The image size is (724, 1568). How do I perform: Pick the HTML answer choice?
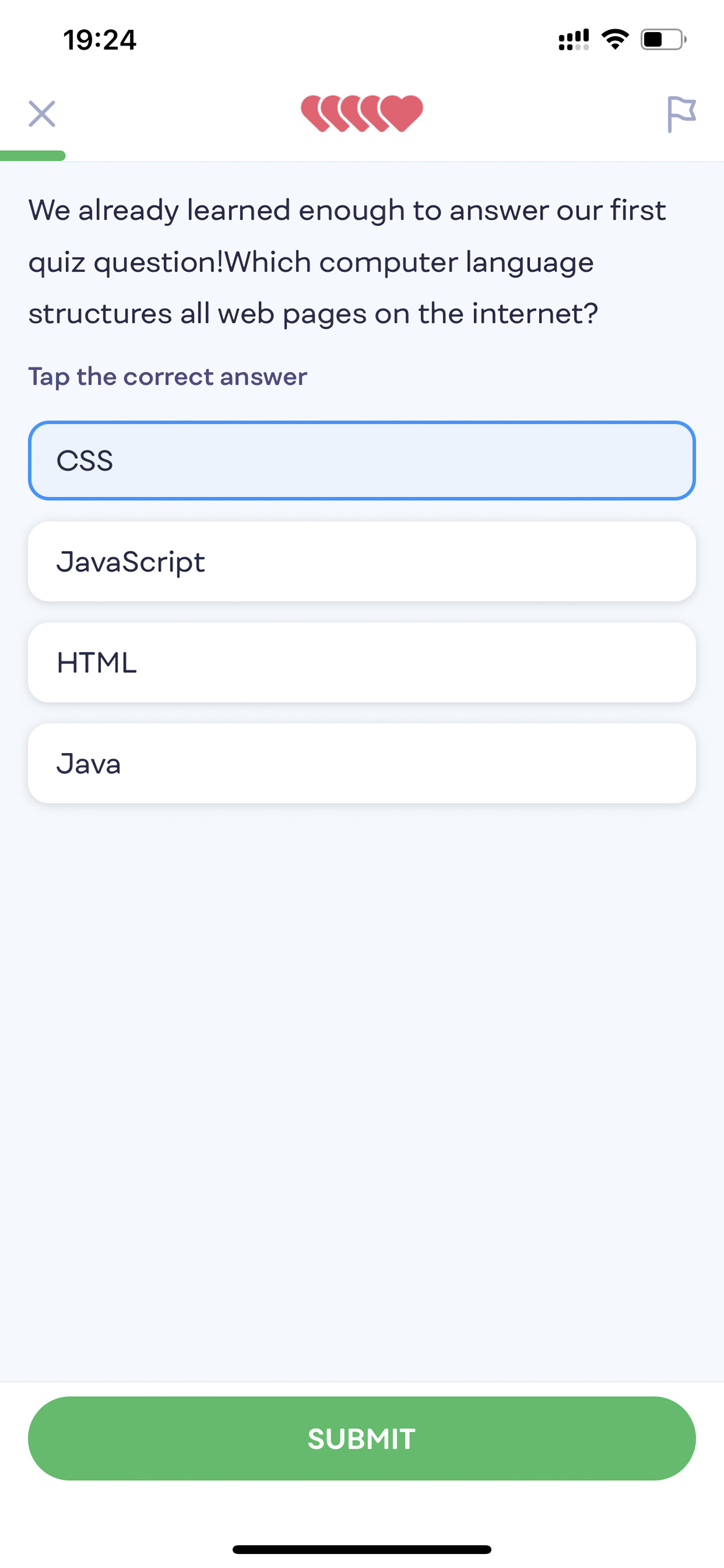pyautogui.click(x=362, y=662)
